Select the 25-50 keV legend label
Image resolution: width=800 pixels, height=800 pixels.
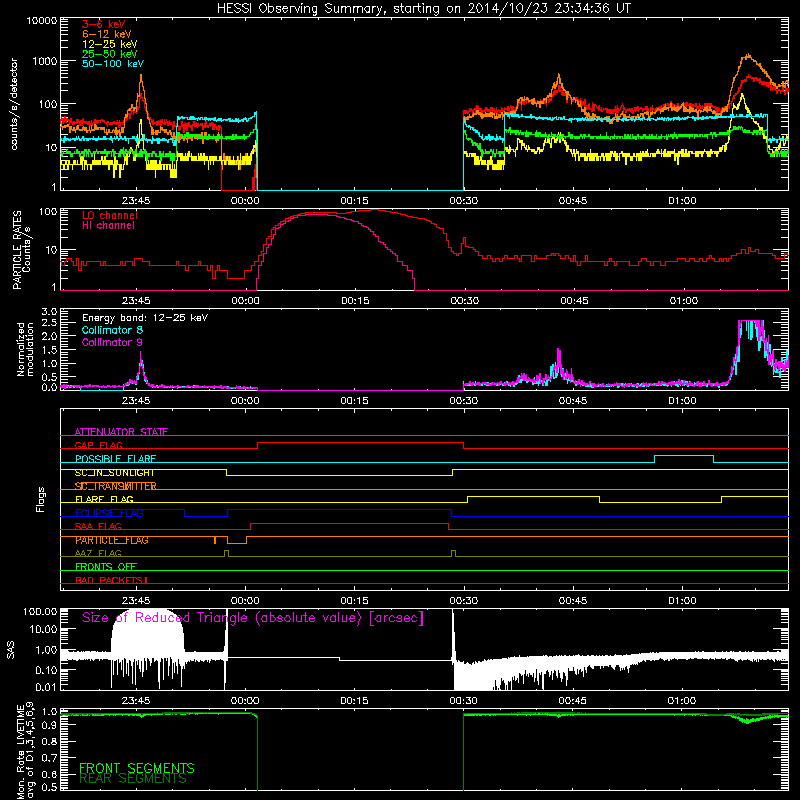coord(110,54)
